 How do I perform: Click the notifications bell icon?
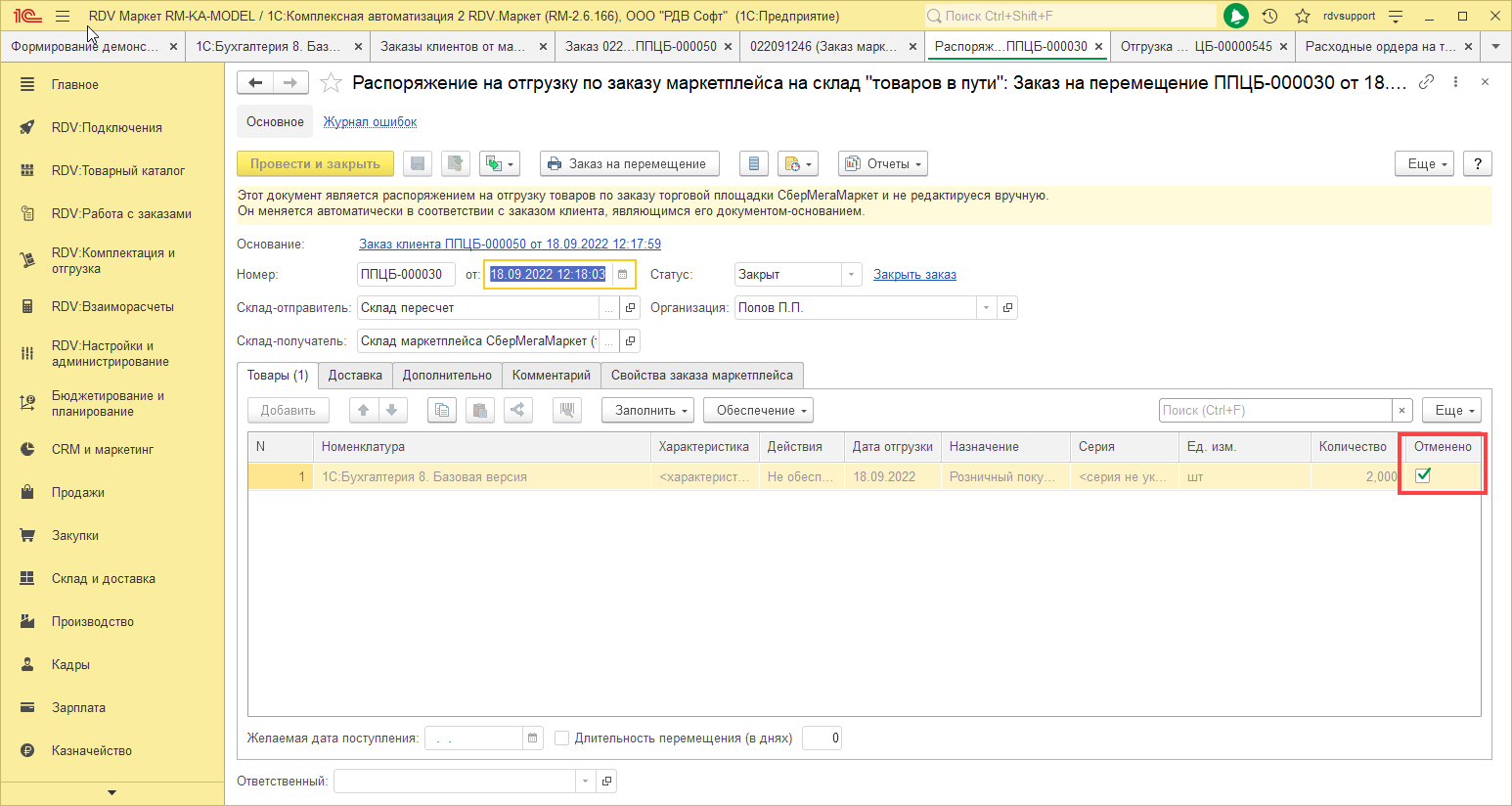click(1236, 16)
